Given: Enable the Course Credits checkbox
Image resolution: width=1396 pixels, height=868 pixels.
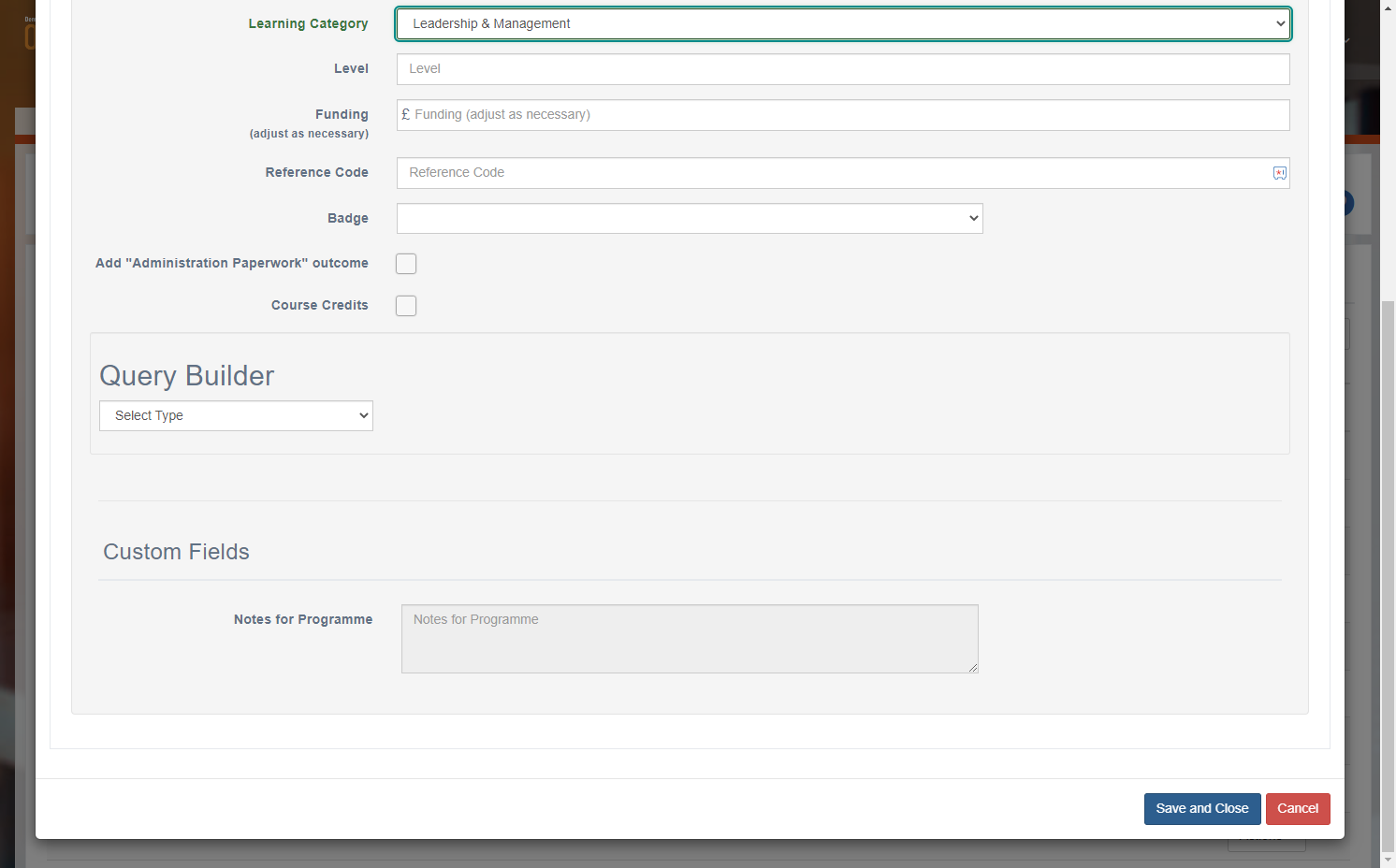Looking at the screenshot, I should point(406,306).
